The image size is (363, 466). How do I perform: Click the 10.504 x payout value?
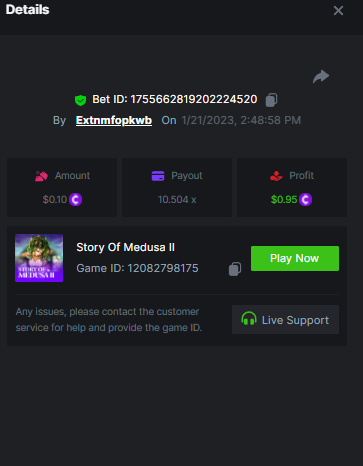pyautogui.click(x=177, y=200)
